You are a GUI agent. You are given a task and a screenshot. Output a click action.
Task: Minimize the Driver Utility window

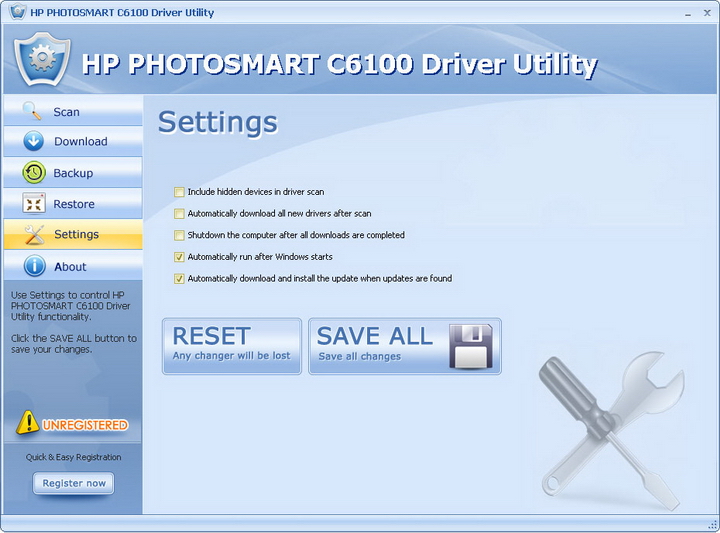coord(688,13)
